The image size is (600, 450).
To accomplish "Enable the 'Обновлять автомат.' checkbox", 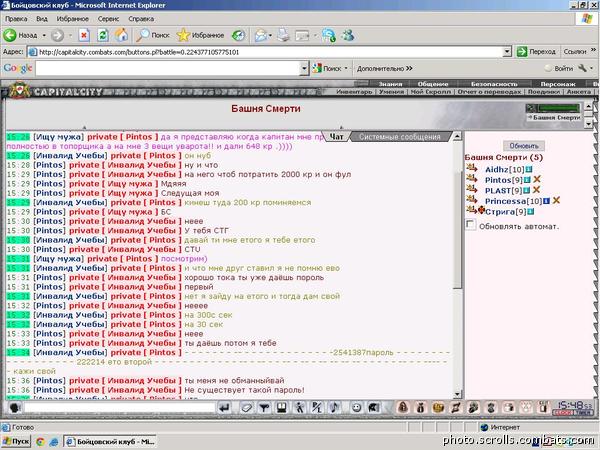I will 470,225.
